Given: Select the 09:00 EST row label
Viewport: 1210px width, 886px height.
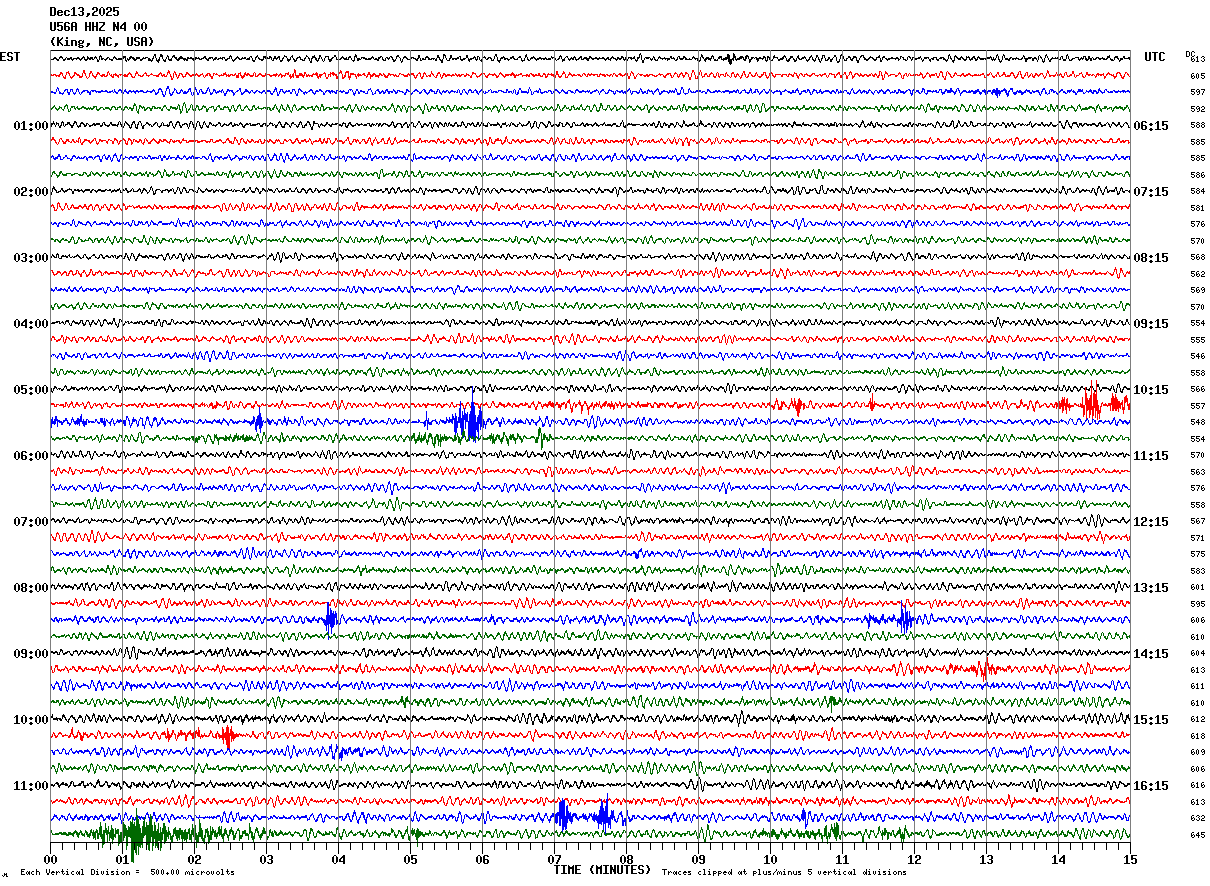Looking at the screenshot, I should point(31,654).
